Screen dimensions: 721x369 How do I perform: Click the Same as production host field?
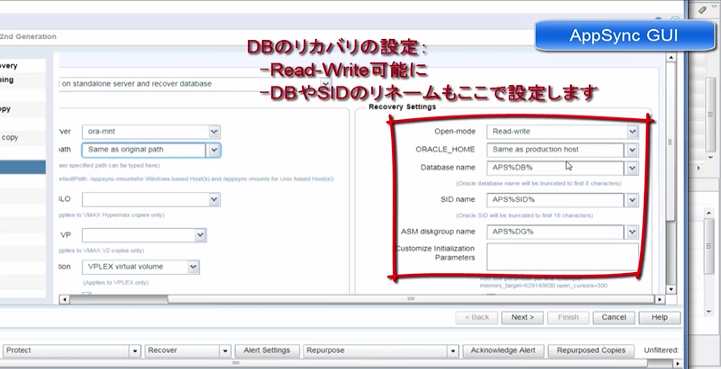[555, 150]
